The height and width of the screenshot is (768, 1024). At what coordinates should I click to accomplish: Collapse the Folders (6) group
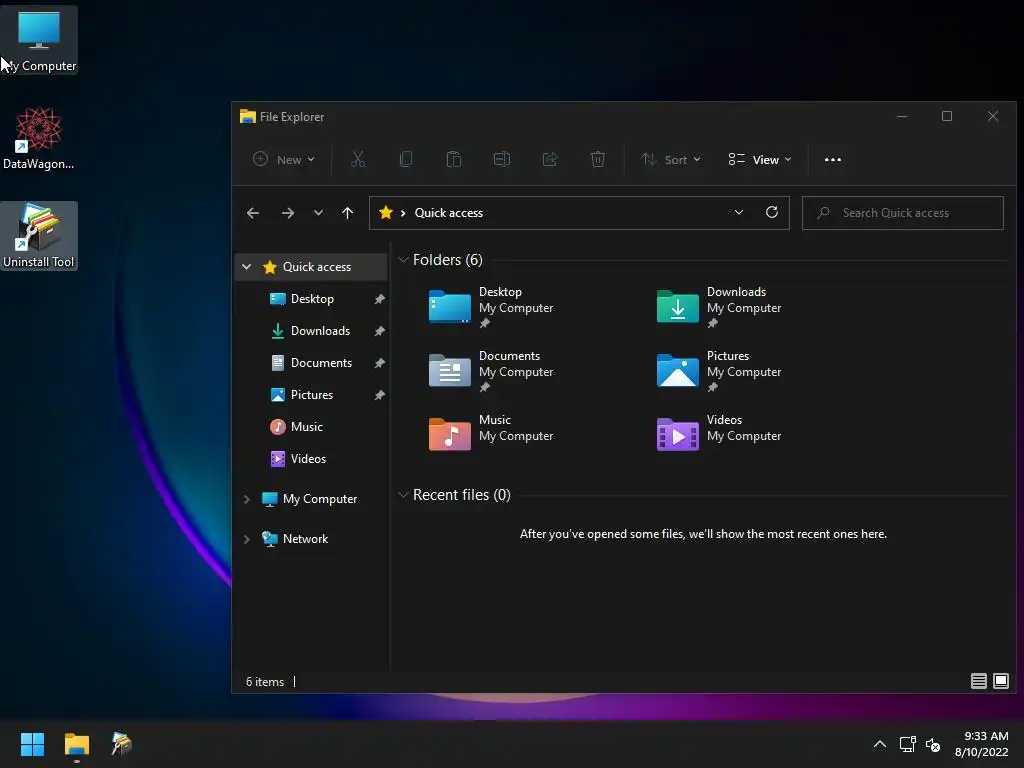point(404,260)
